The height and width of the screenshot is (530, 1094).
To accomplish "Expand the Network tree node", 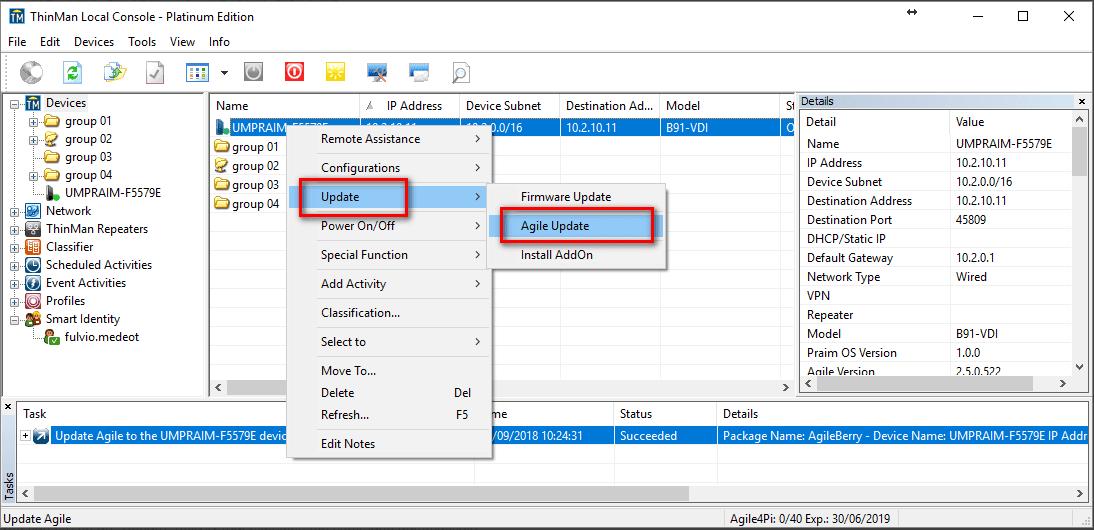I will point(15,212).
